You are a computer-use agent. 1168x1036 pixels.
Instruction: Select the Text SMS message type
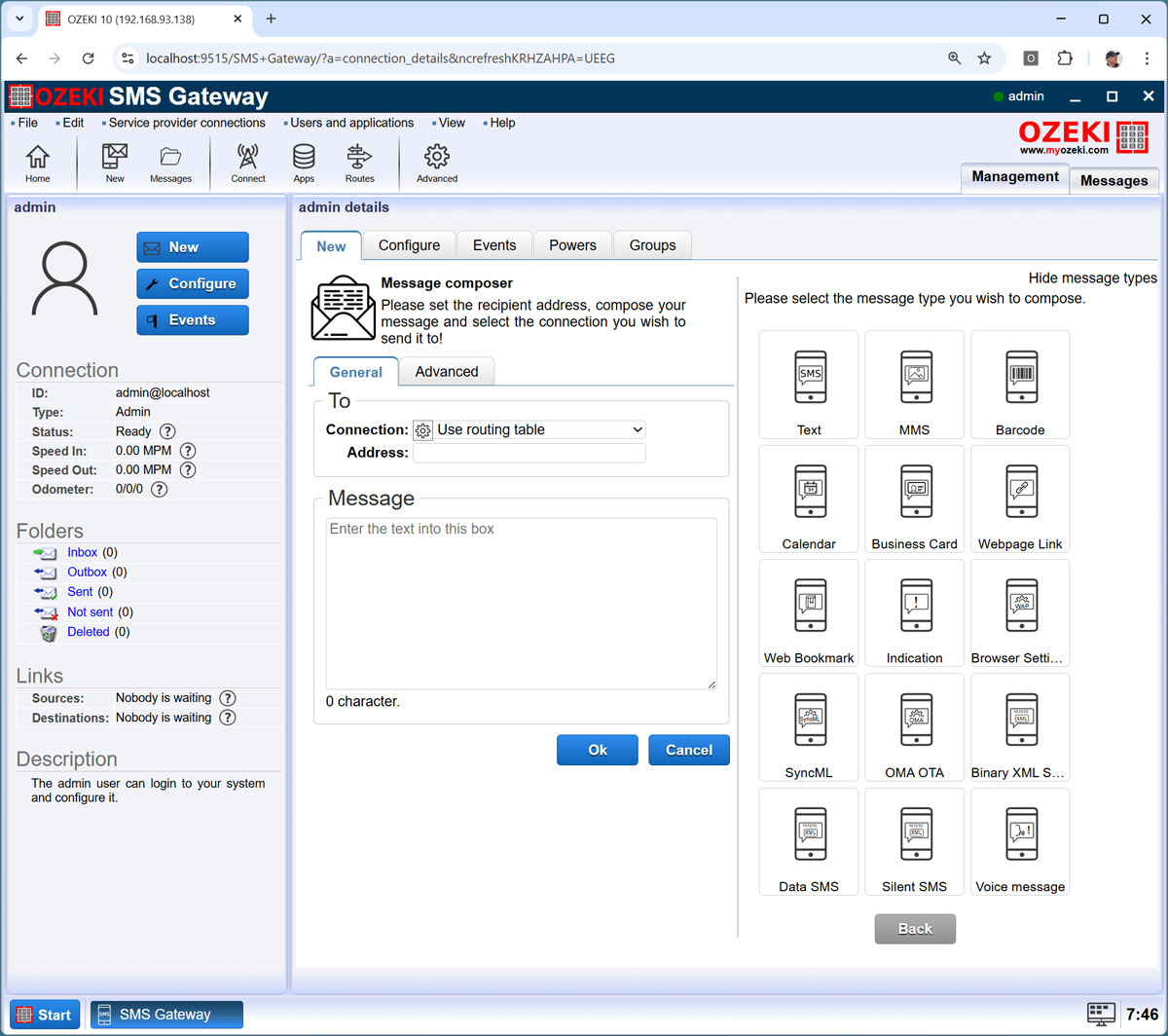(809, 385)
